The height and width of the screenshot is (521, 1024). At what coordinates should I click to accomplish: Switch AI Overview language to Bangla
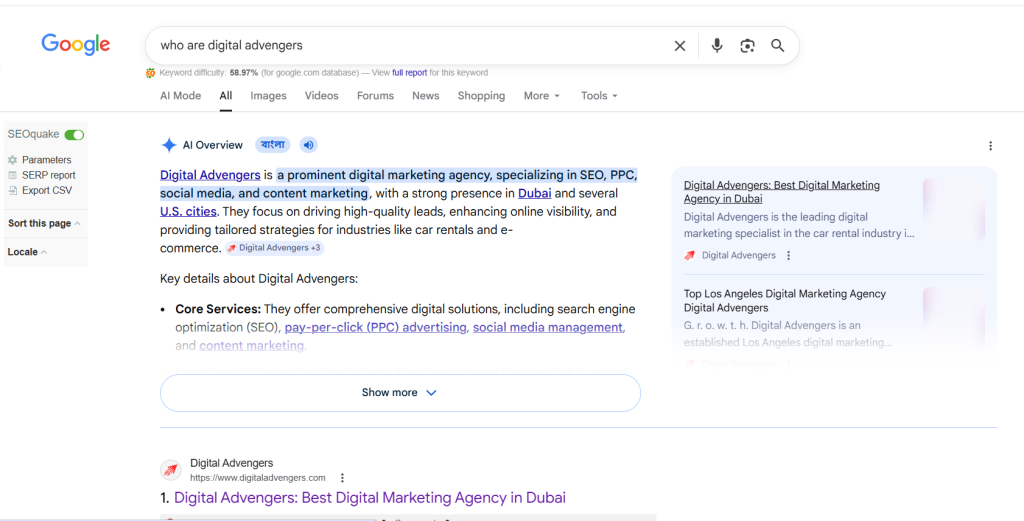click(x=273, y=145)
